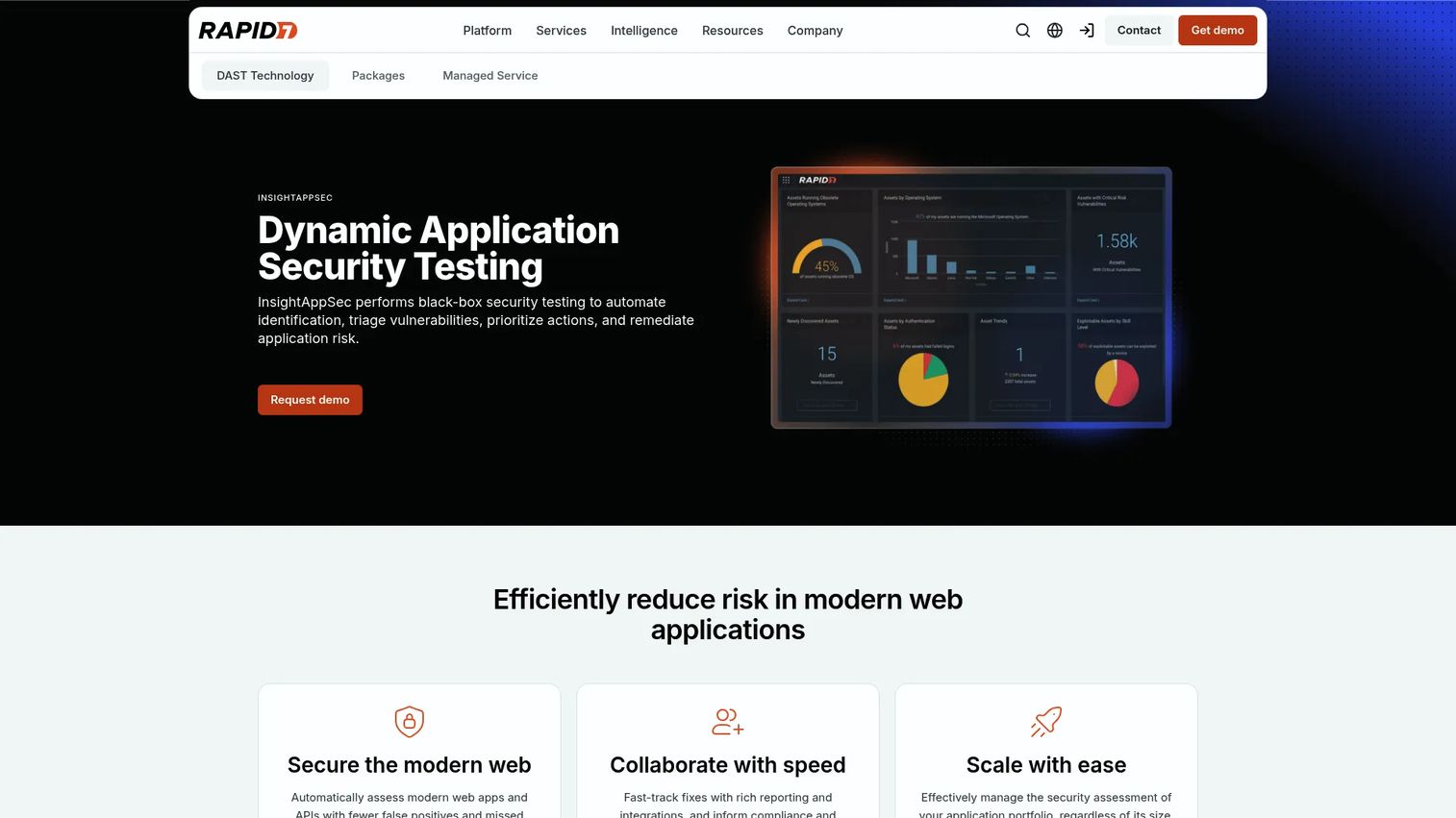Switch to the Packages tab
This screenshot has height=818, width=1456.
(378, 76)
